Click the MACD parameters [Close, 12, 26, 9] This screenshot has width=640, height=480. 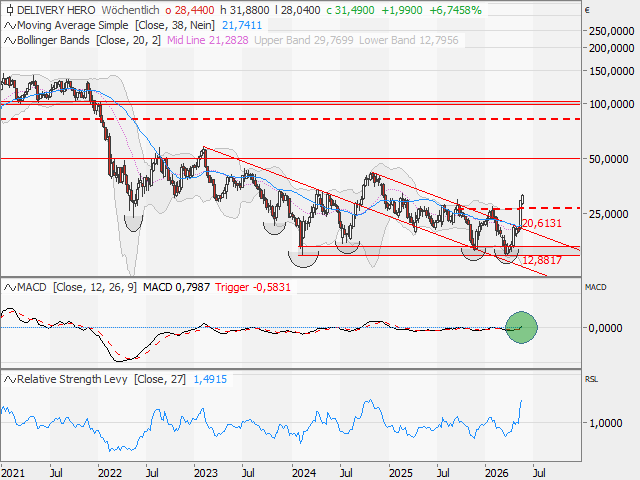pos(95,287)
